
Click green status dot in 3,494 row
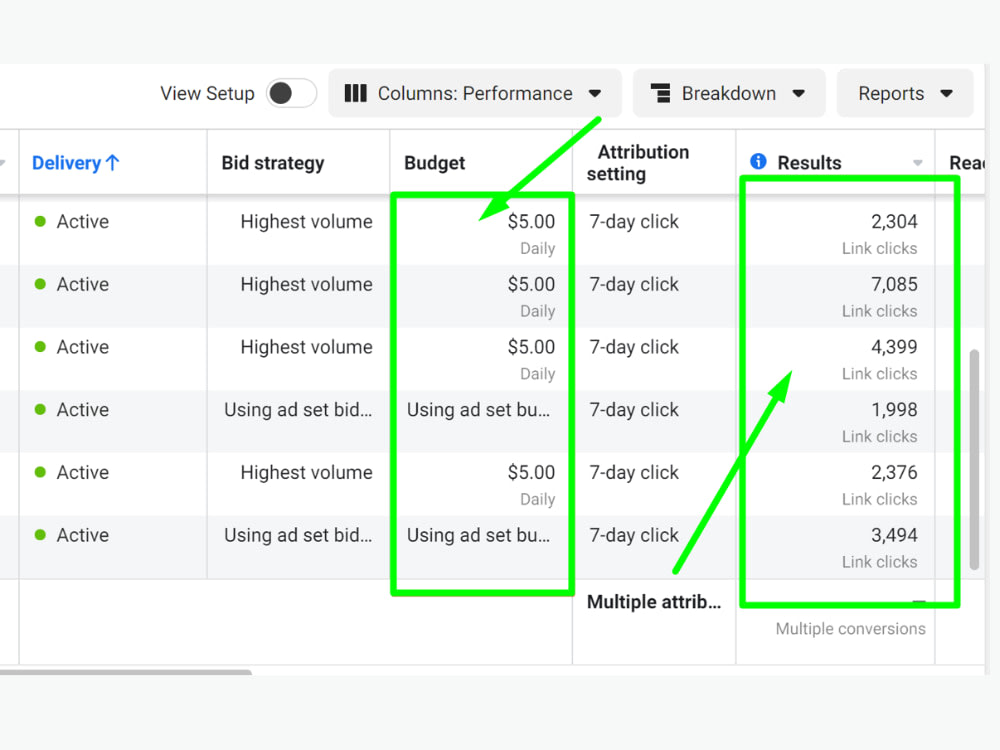tap(40, 535)
